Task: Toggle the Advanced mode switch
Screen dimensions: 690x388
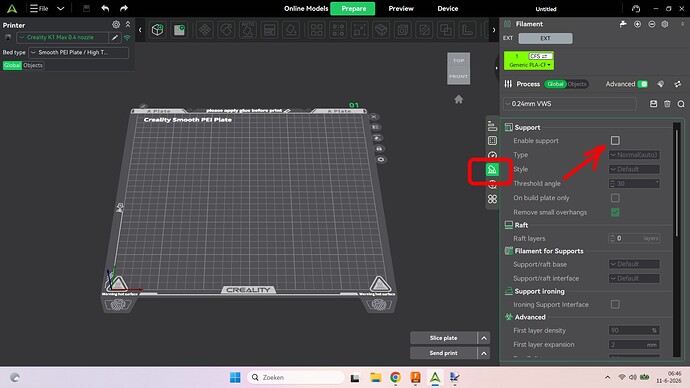Action: (642, 84)
